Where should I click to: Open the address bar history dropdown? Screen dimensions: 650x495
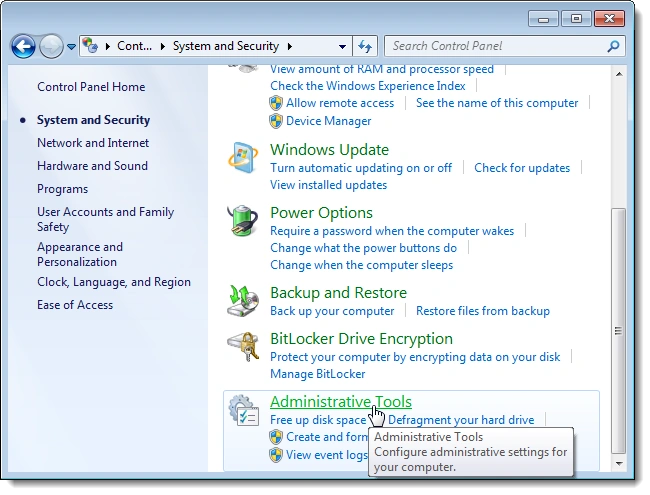pos(342,46)
